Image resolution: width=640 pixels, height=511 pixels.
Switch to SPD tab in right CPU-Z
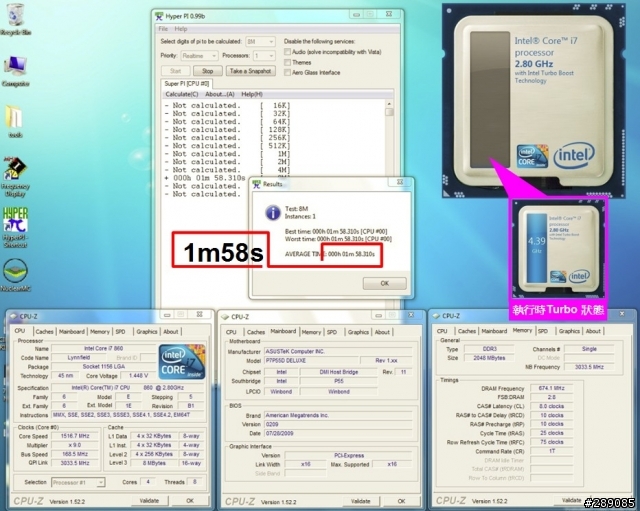(x=543, y=331)
